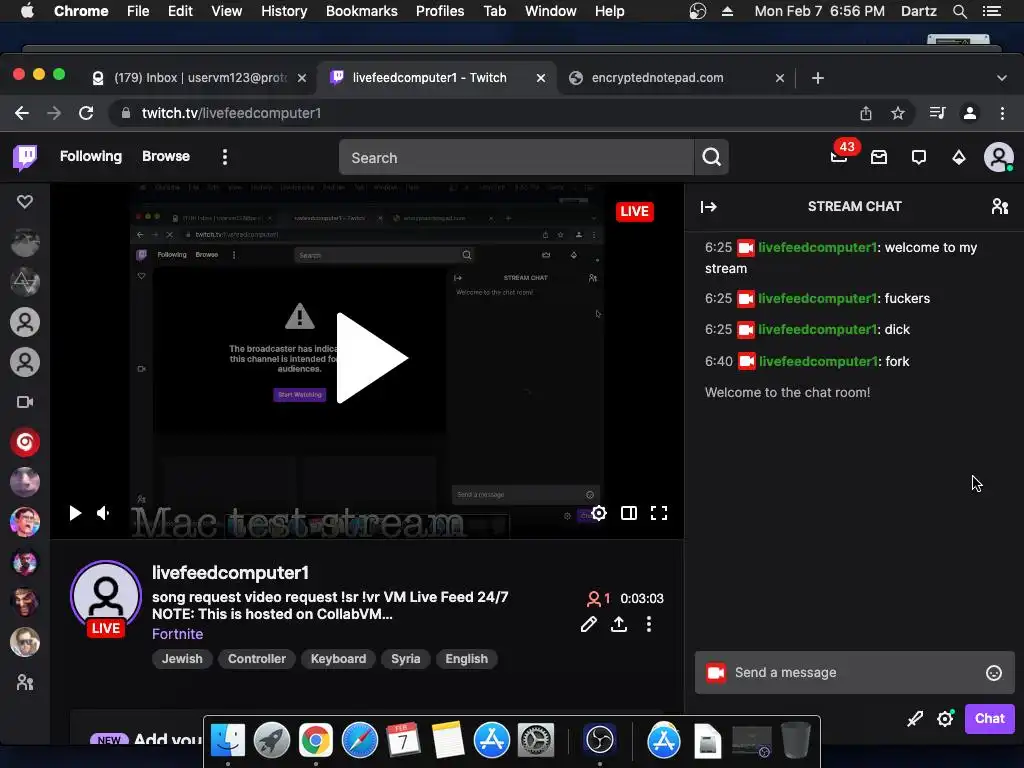Click the Get Bits diamond icon
The height and width of the screenshot is (768, 1024).
click(959, 157)
